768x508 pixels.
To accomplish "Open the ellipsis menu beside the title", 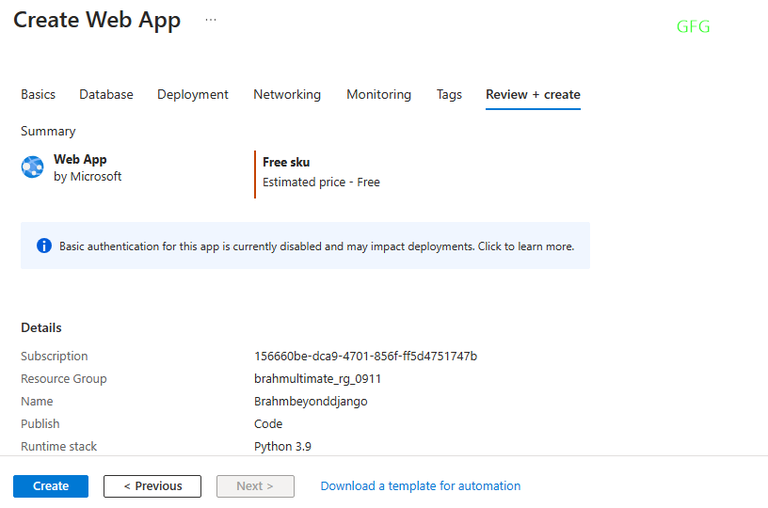I will 210,20.
